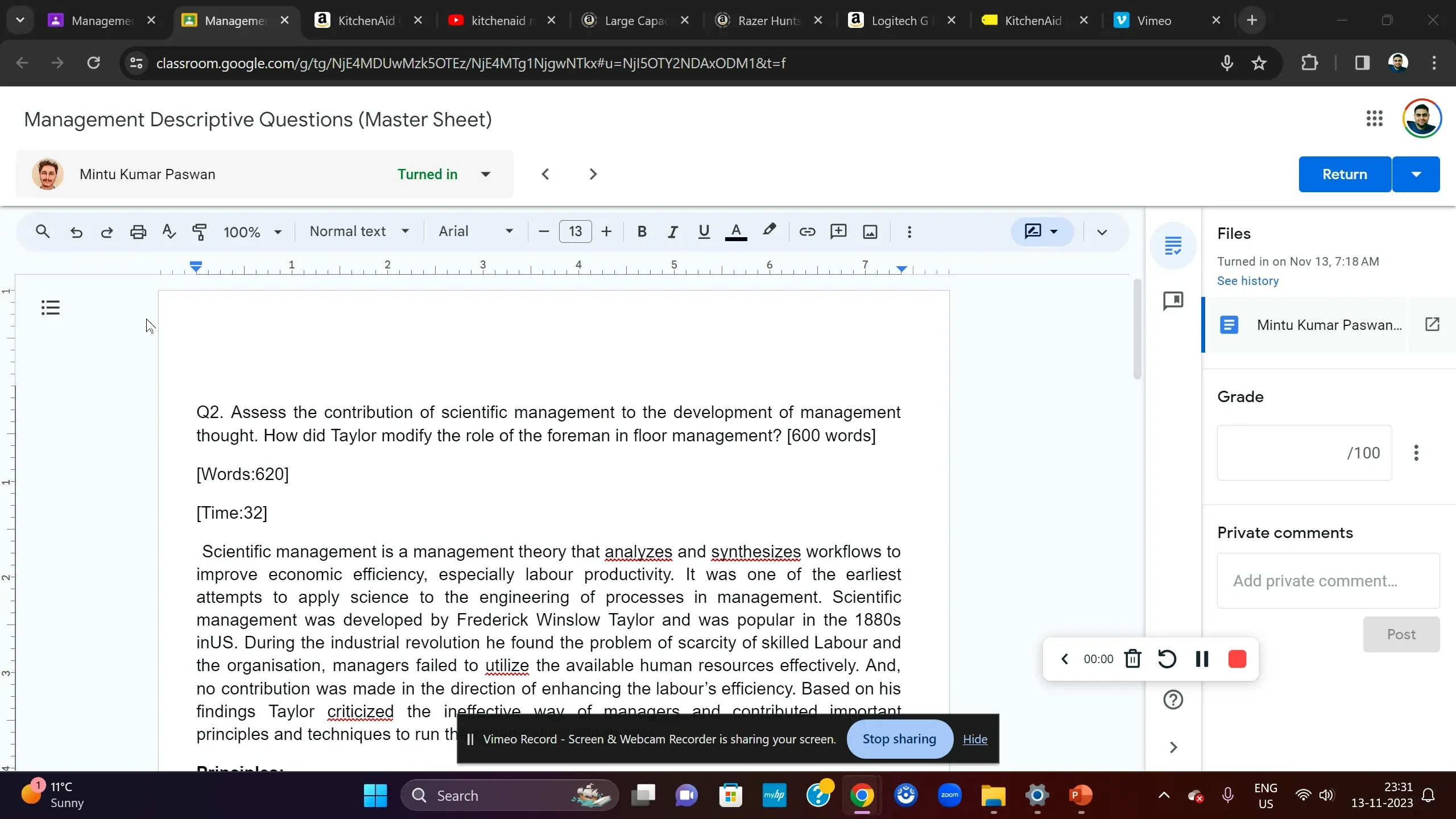Toggle italic formatting
Screen dimensions: 1456x819
[673, 231]
